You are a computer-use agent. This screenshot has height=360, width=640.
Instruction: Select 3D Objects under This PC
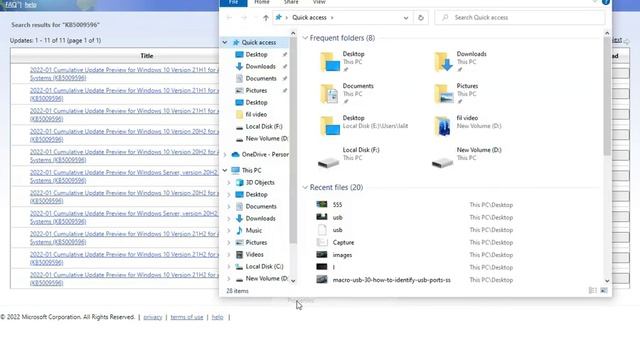point(260,182)
